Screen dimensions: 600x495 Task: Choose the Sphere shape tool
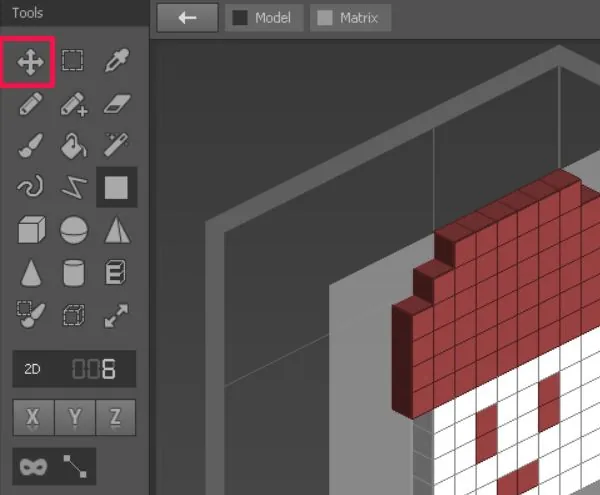point(74,230)
